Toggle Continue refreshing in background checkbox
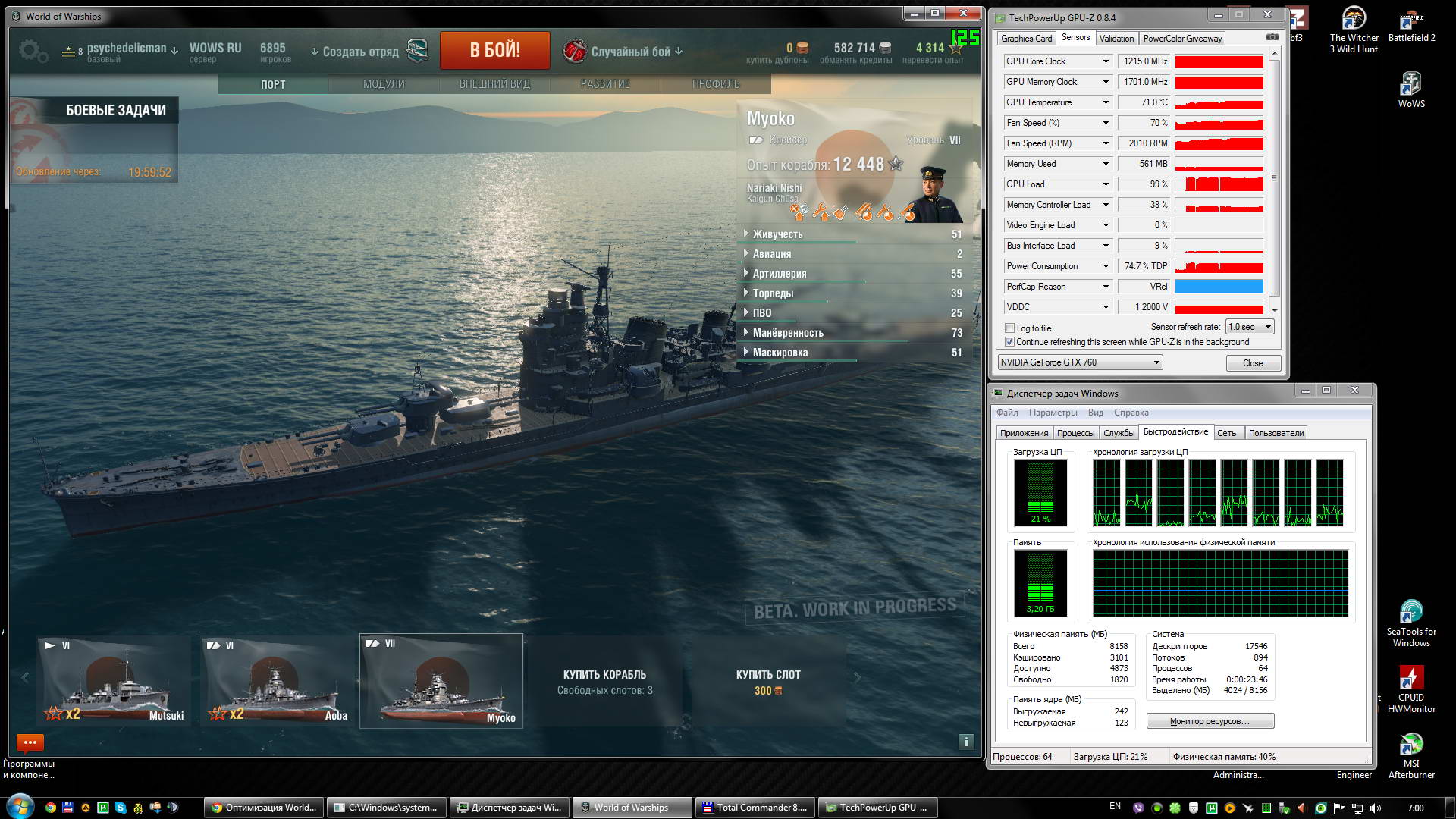This screenshot has width=1456, height=819. (x=1009, y=342)
